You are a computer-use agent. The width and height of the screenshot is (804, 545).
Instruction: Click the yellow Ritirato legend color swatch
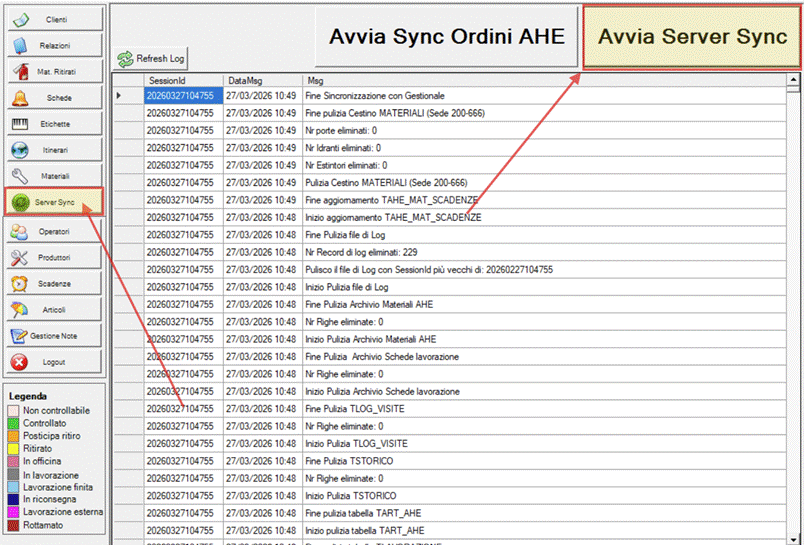pos(13,449)
